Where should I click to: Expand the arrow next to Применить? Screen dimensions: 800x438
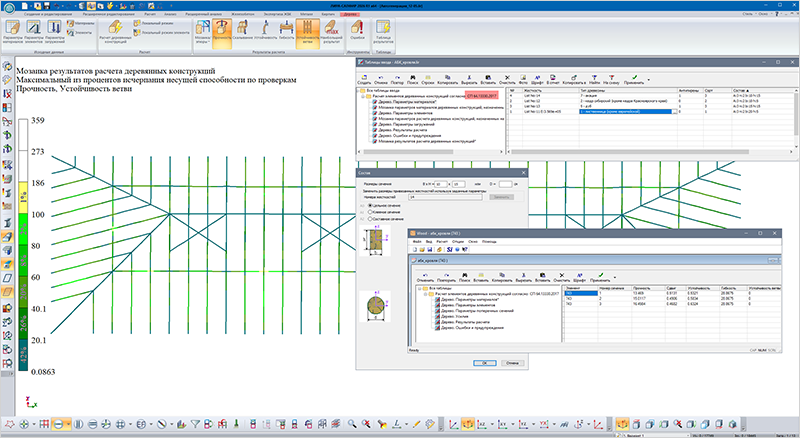click(648, 80)
